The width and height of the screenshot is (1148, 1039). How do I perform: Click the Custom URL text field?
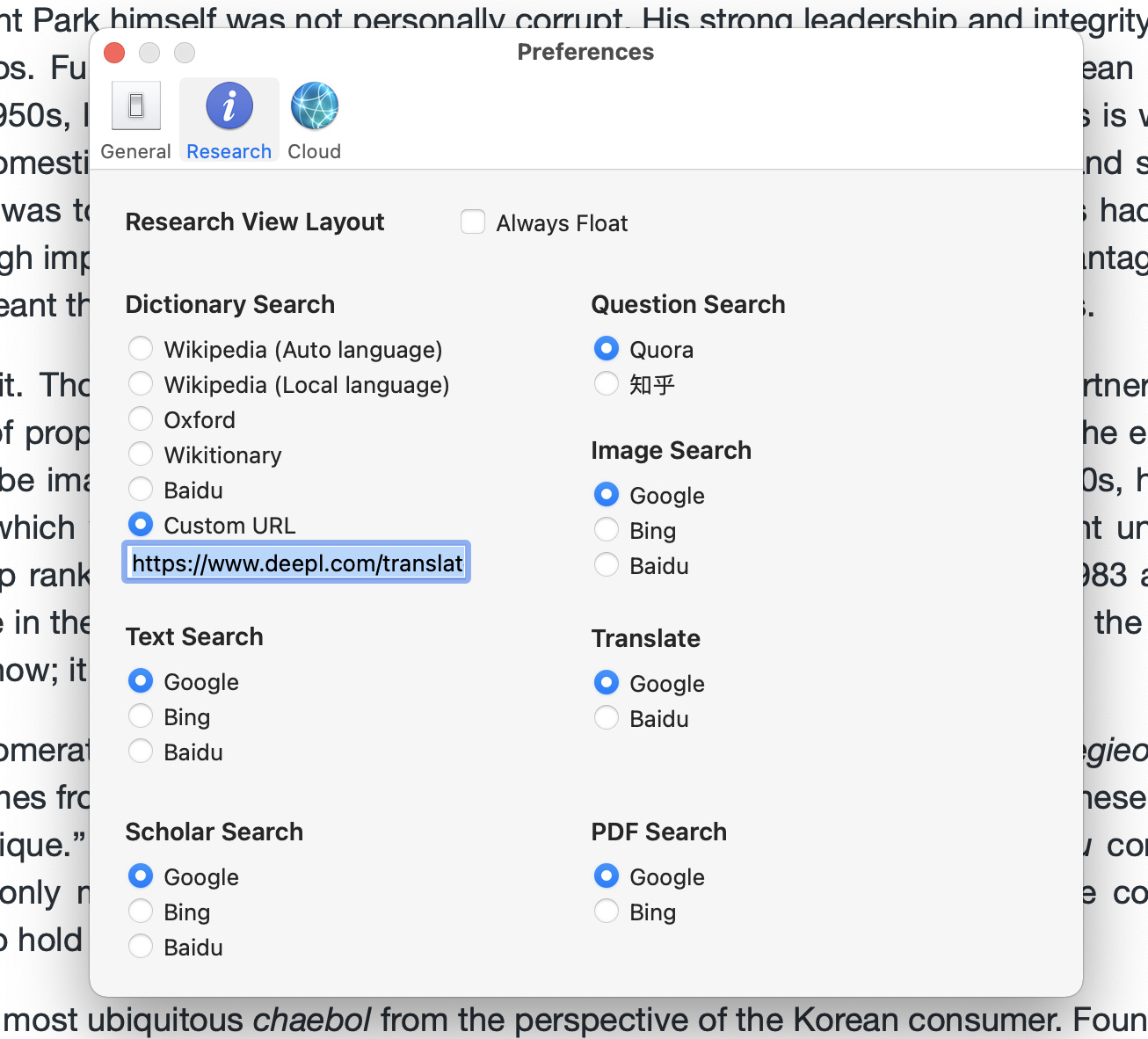(297, 563)
